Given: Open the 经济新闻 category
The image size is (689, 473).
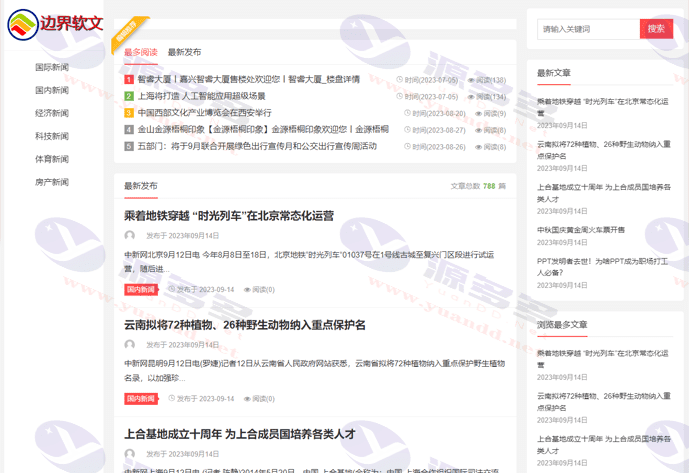Looking at the screenshot, I should (x=52, y=113).
